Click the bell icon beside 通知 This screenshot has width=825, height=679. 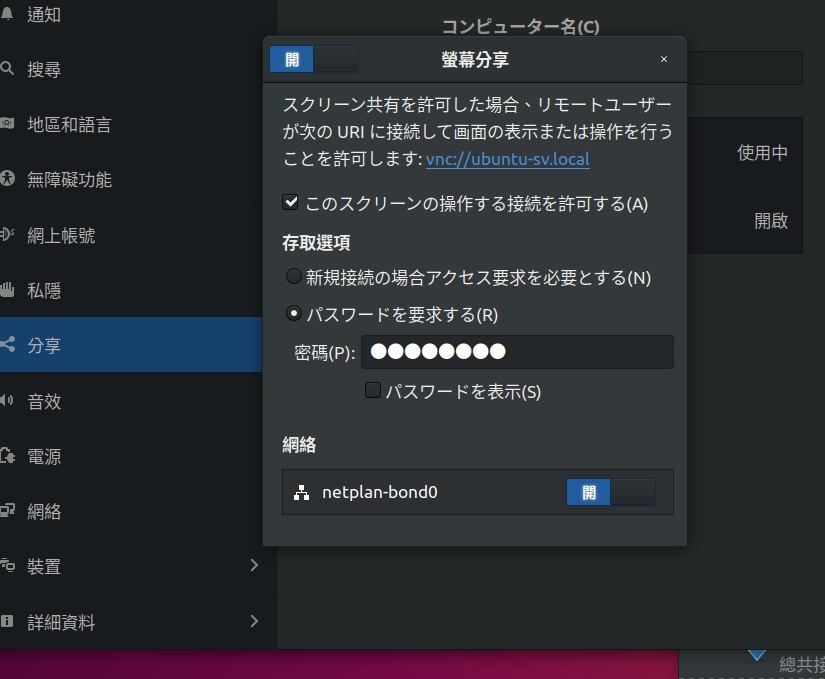click(6, 14)
